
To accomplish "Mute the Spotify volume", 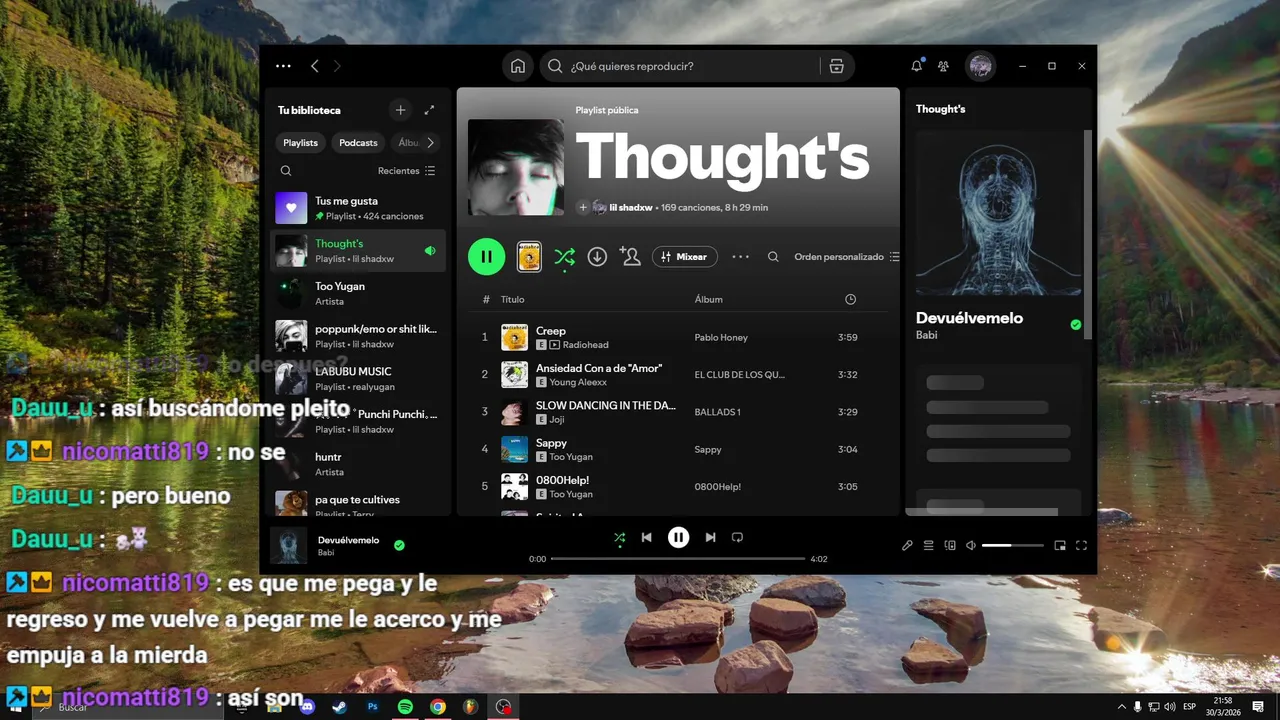I will (x=970, y=545).
